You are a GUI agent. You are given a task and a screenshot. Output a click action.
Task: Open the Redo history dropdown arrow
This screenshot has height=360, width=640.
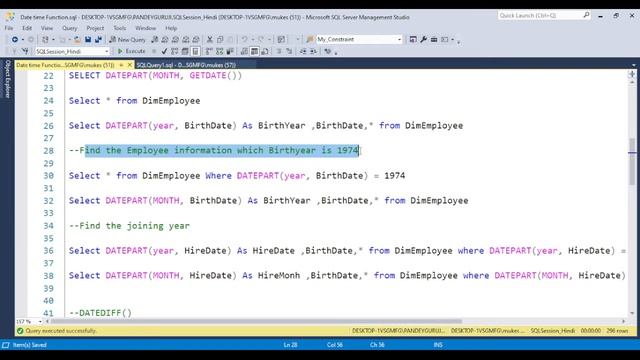click(x=269, y=40)
